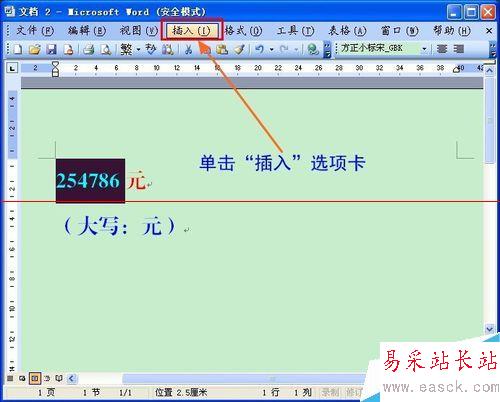Close the document with the menu bar X

(489, 31)
